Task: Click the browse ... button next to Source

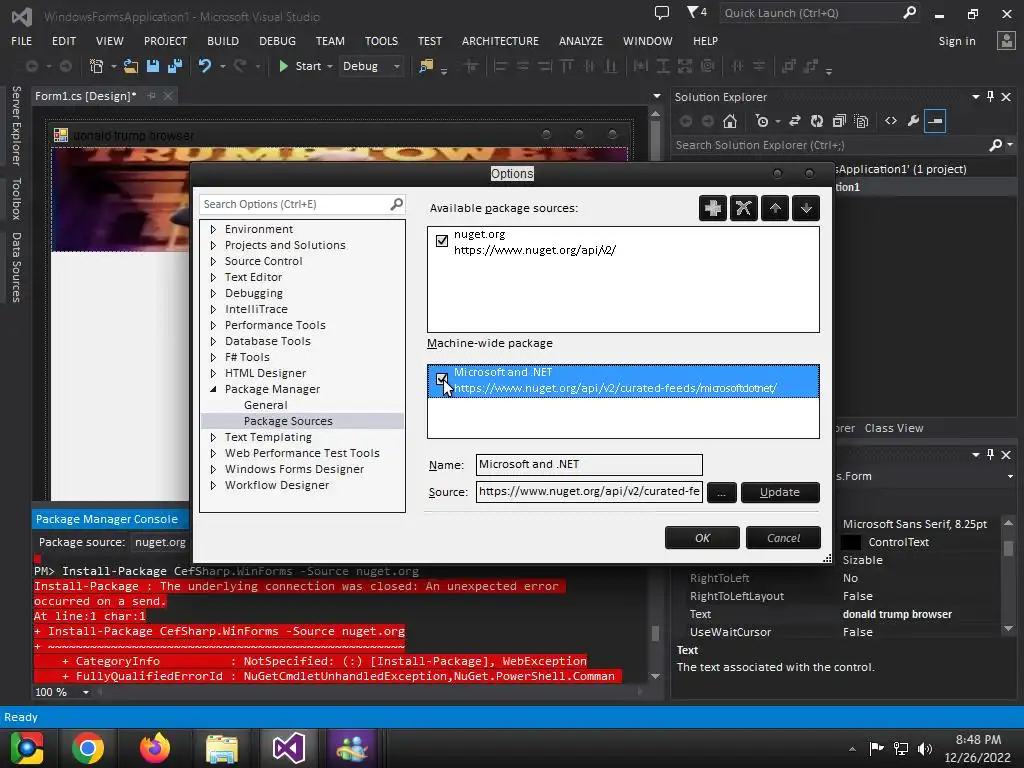Action: (x=721, y=492)
